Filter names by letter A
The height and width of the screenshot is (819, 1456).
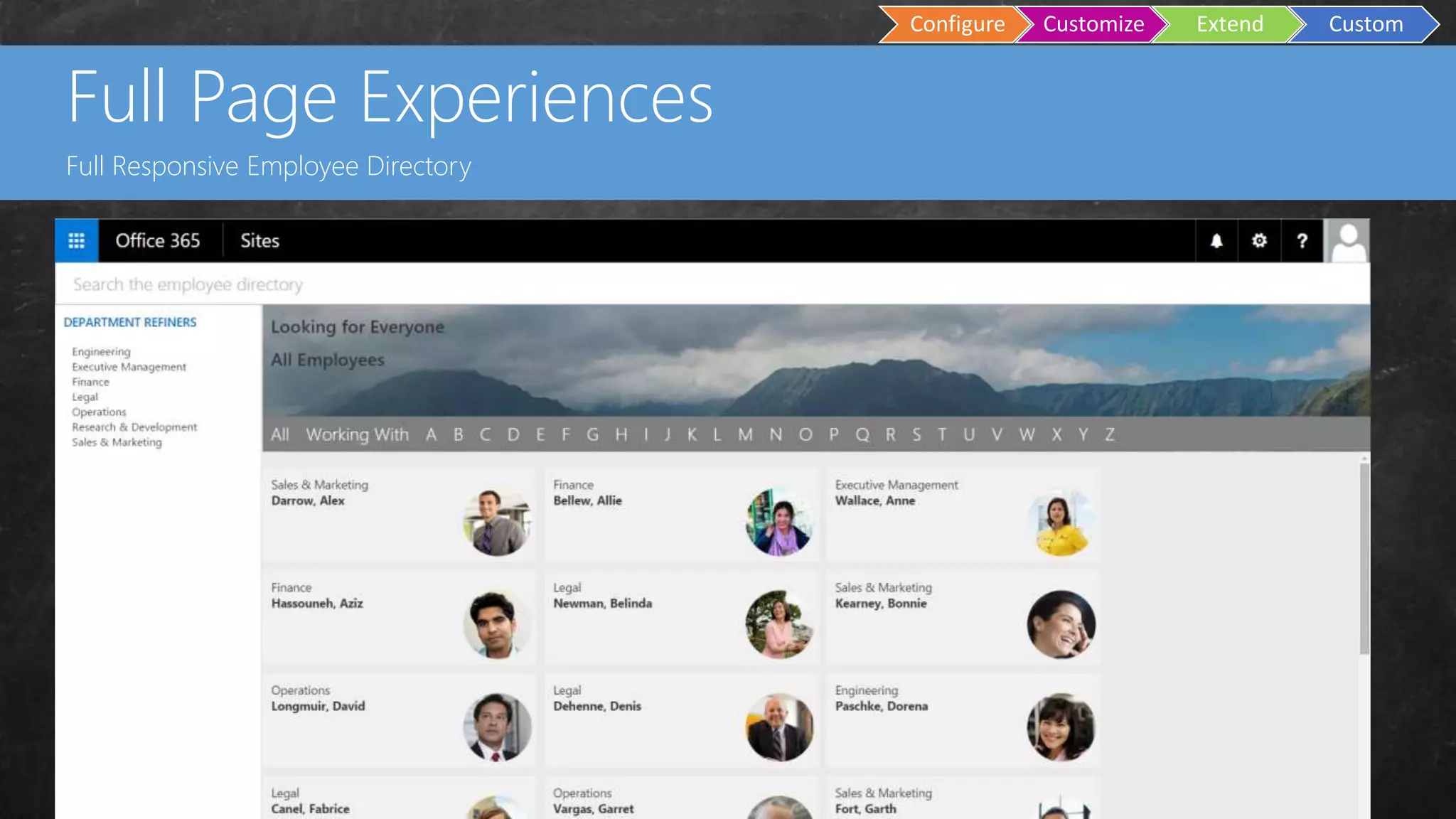431,434
